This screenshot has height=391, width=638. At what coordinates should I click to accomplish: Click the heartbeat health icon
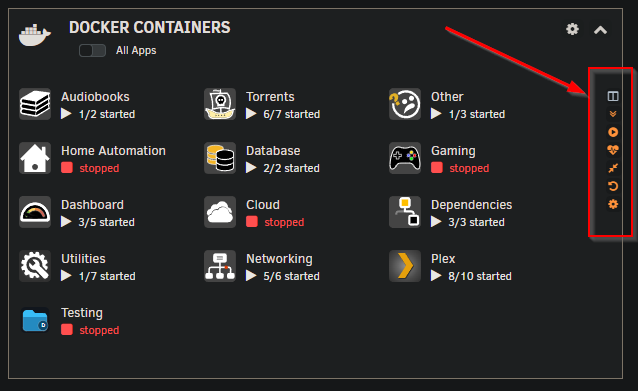(613, 150)
